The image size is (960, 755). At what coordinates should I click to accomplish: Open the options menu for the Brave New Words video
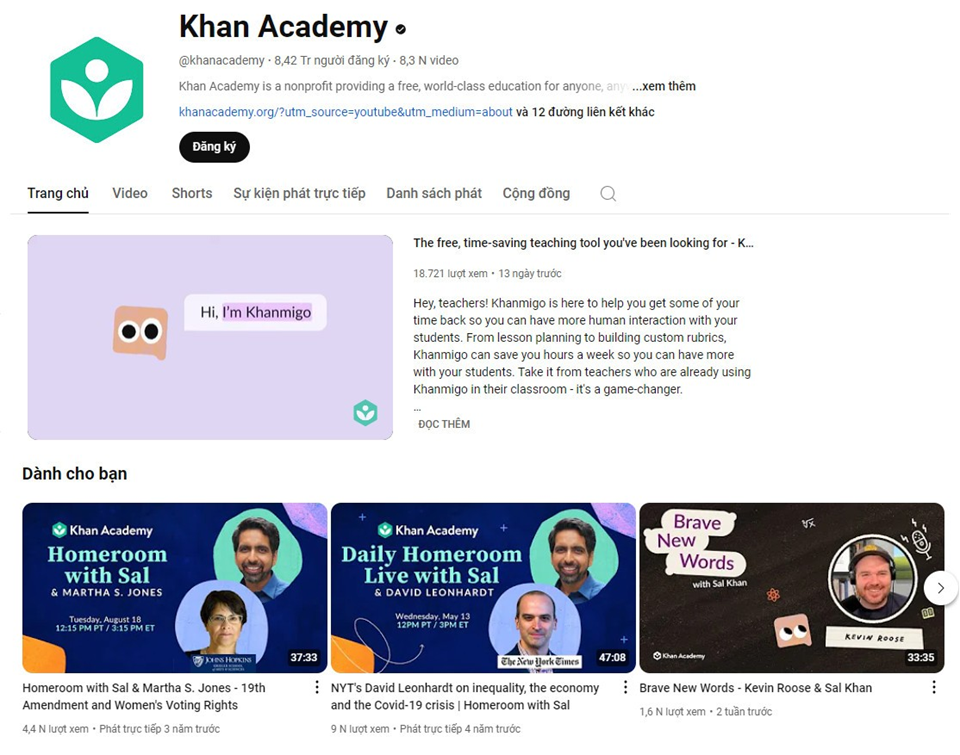934,688
